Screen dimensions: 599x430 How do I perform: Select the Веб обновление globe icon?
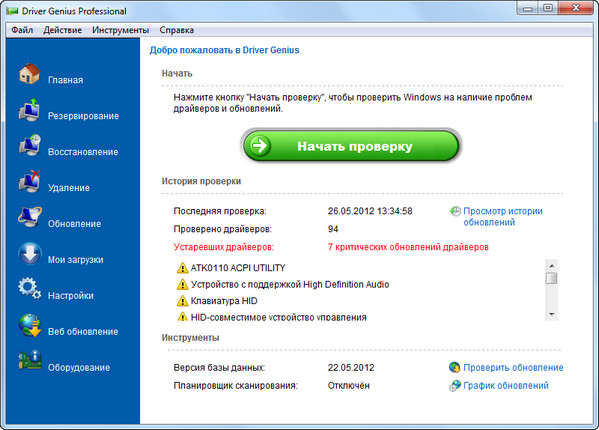(30, 325)
